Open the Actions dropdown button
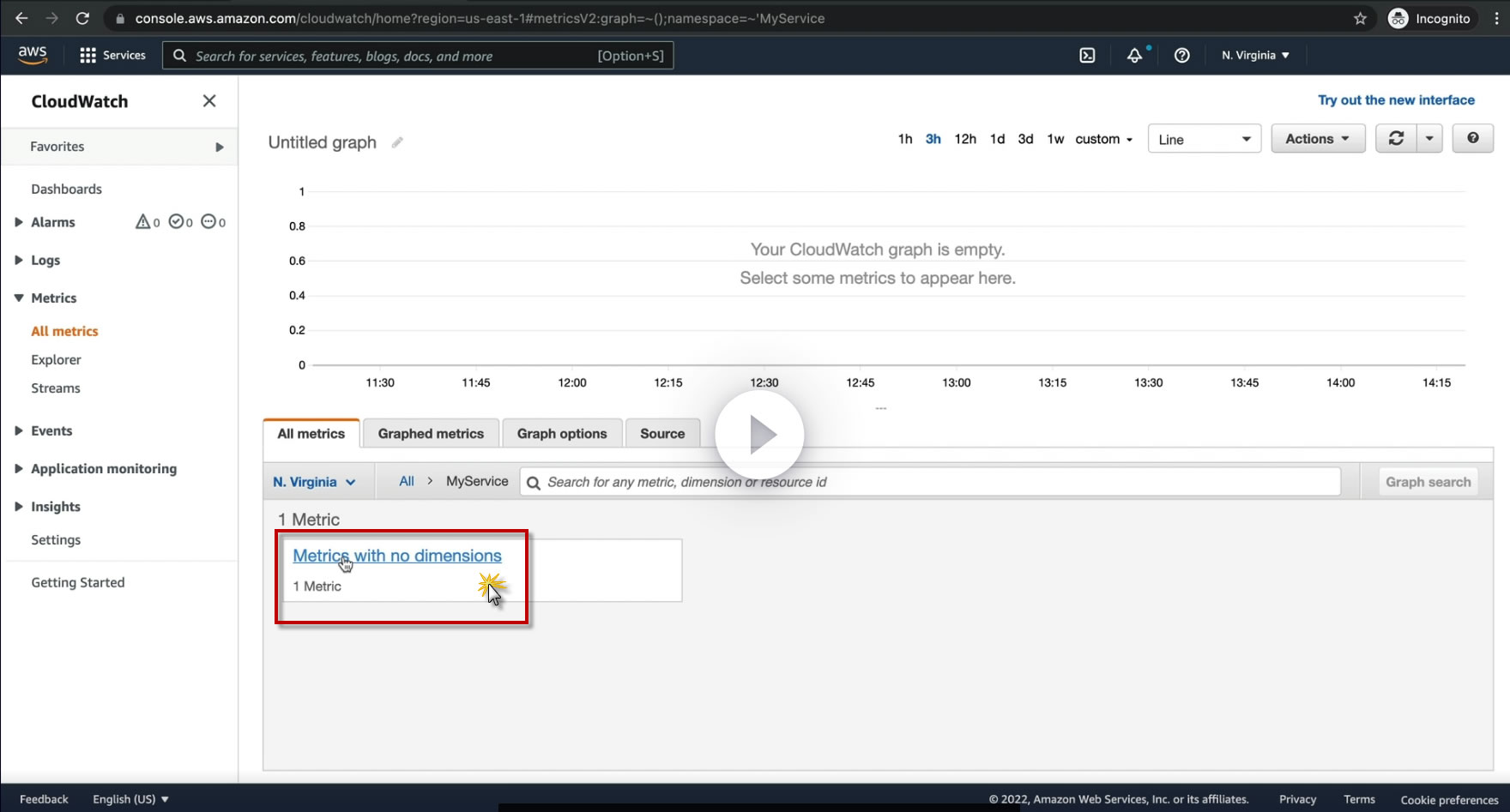Image resolution: width=1510 pixels, height=812 pixels. 1318,139
